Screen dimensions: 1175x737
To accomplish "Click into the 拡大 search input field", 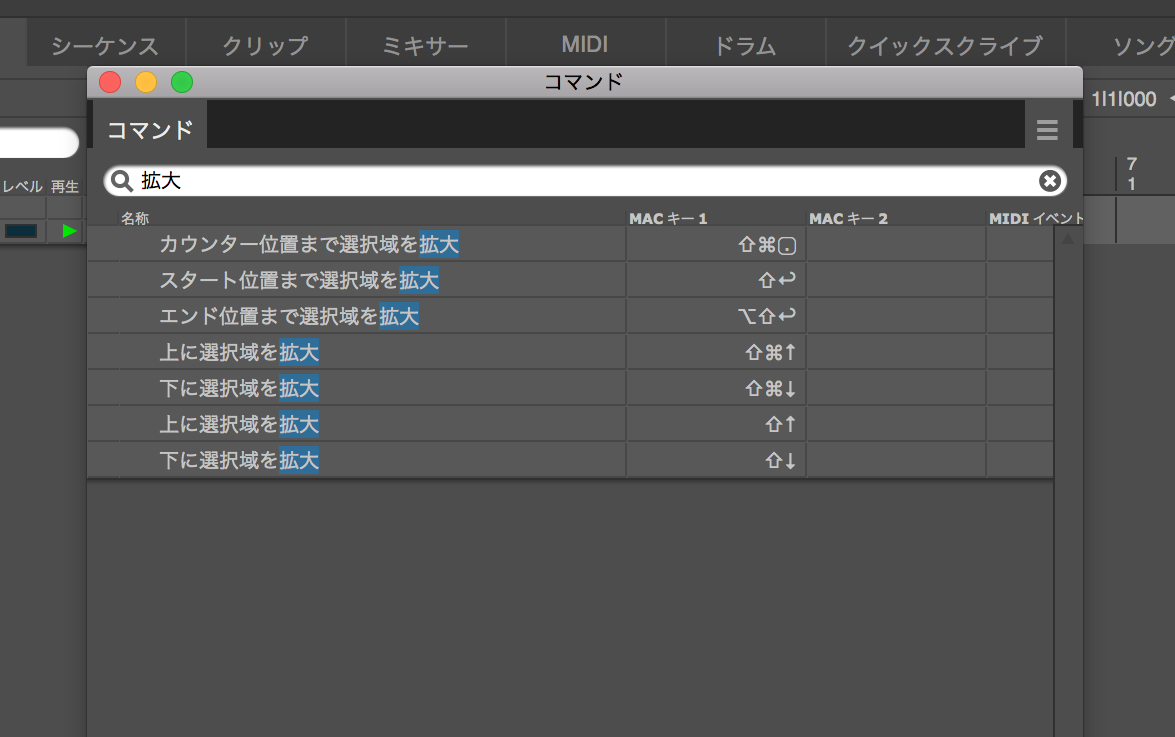I will click(x=580, y=181).
